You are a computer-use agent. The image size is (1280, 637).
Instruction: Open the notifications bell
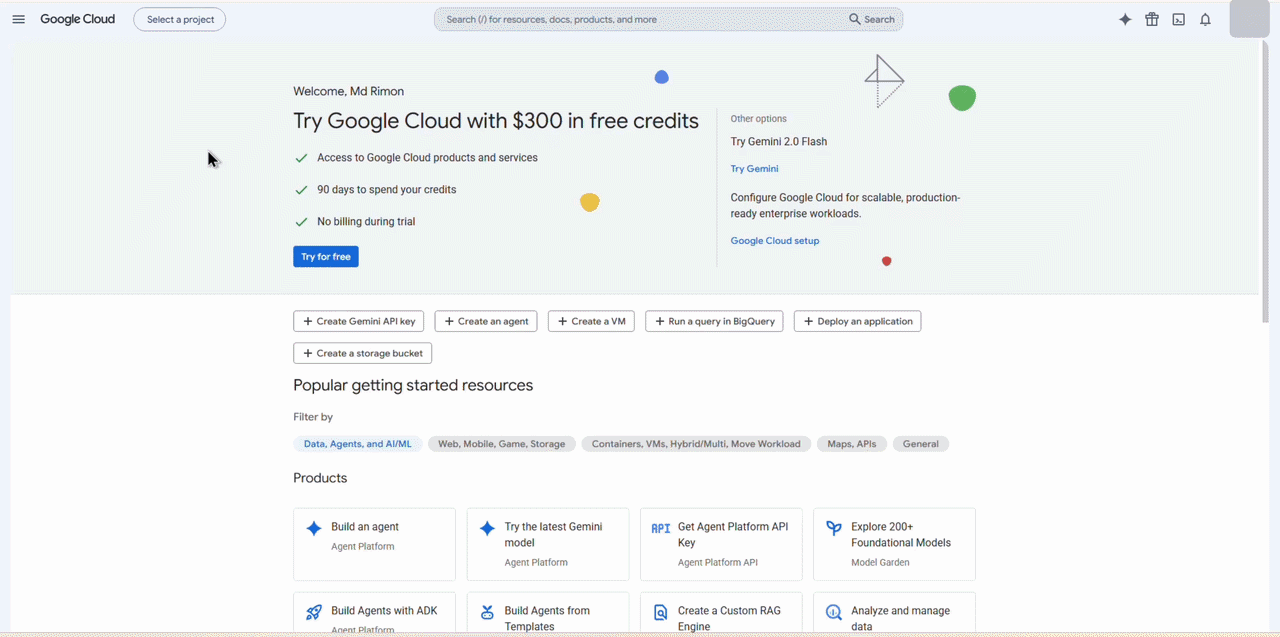point(1205,19)
